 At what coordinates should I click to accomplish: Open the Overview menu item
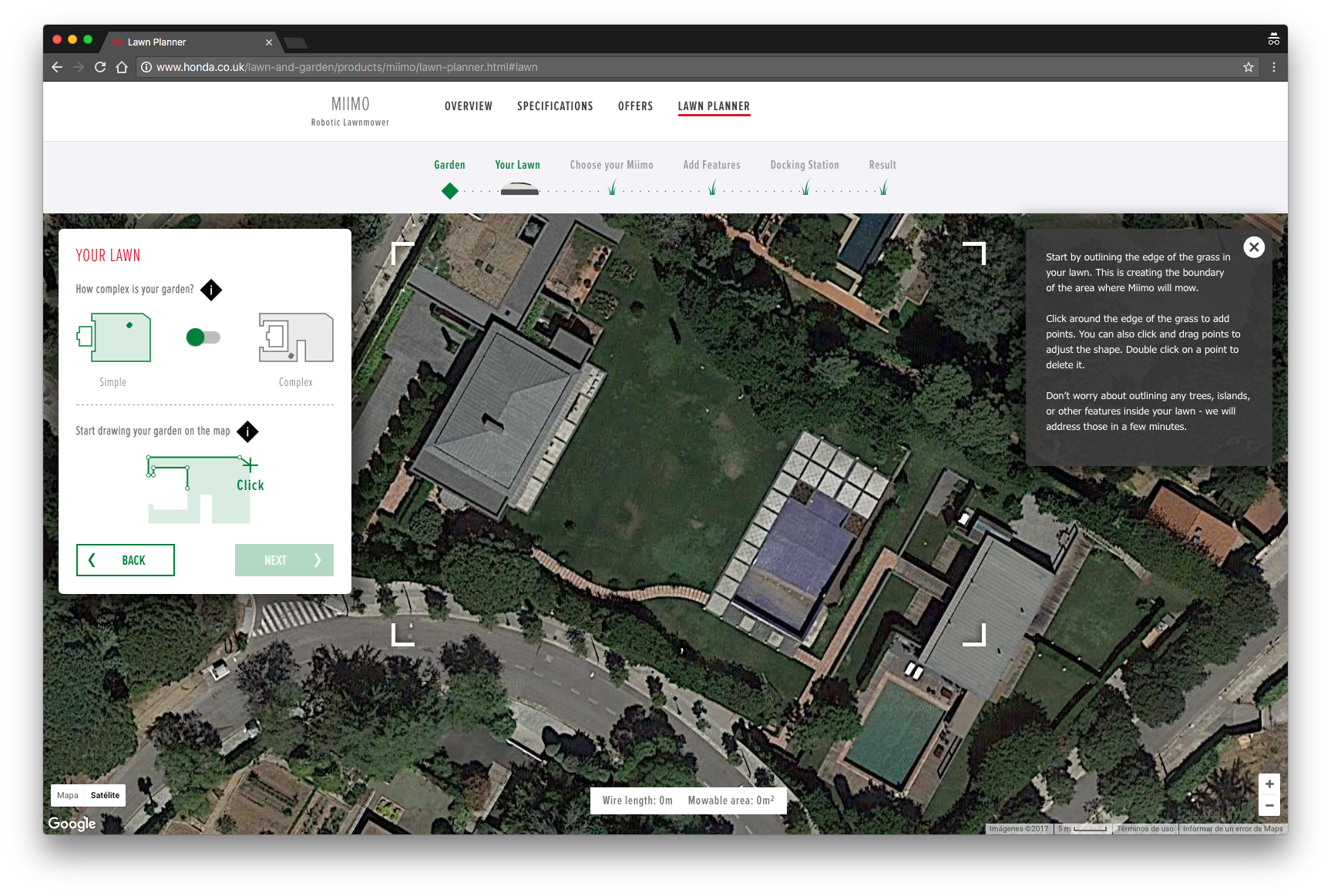[x=469, y=106]
